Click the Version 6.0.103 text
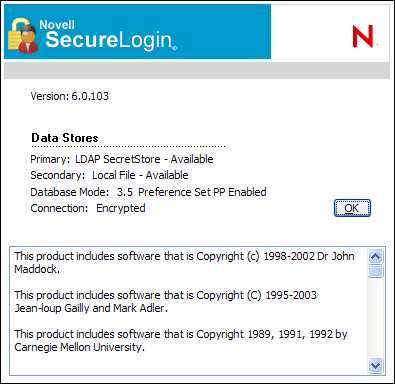The image size is (395, 384). [70, 96]
